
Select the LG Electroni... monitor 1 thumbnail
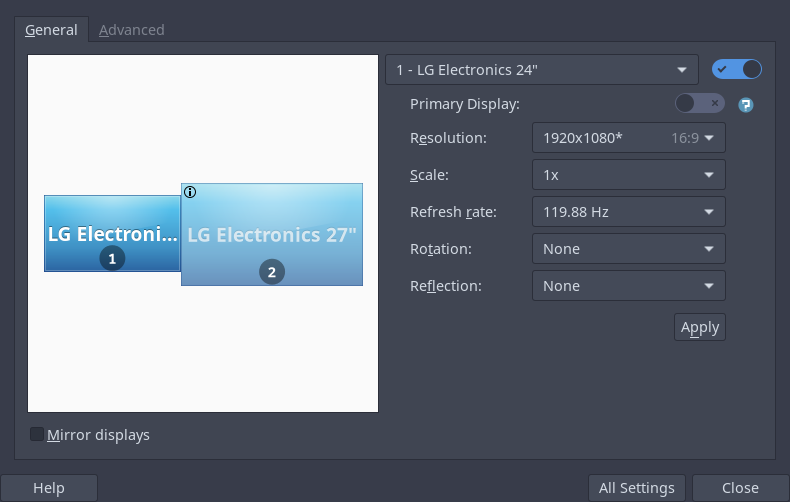[112, 233]
